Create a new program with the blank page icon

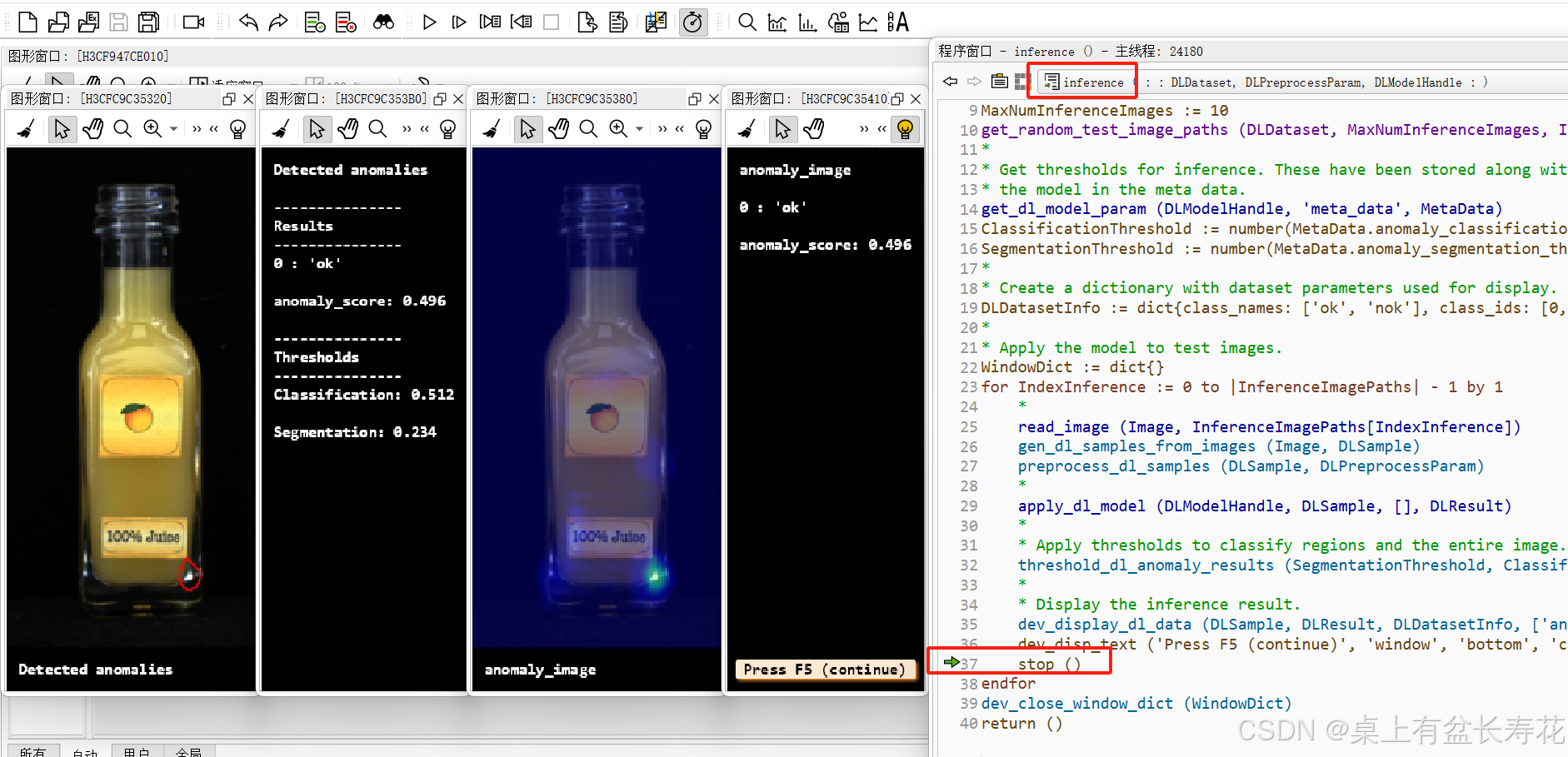tap(27, 22)
